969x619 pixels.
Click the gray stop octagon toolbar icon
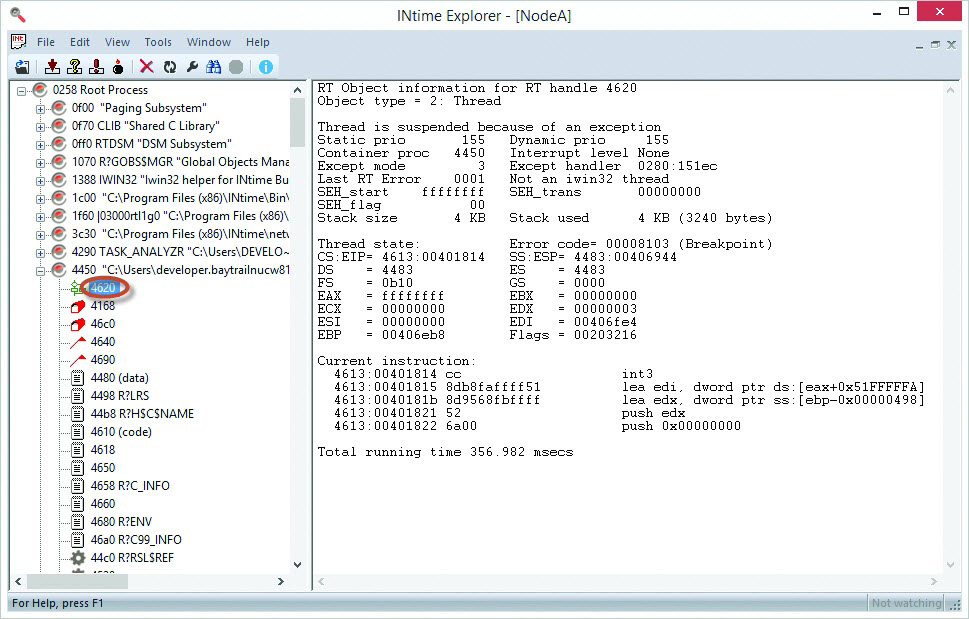pyautogui.click(x=236, y=67)
